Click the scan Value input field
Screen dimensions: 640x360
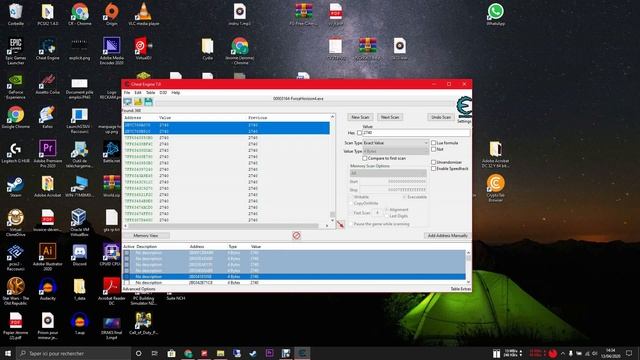pyautogui.click(x=416, y=133)
